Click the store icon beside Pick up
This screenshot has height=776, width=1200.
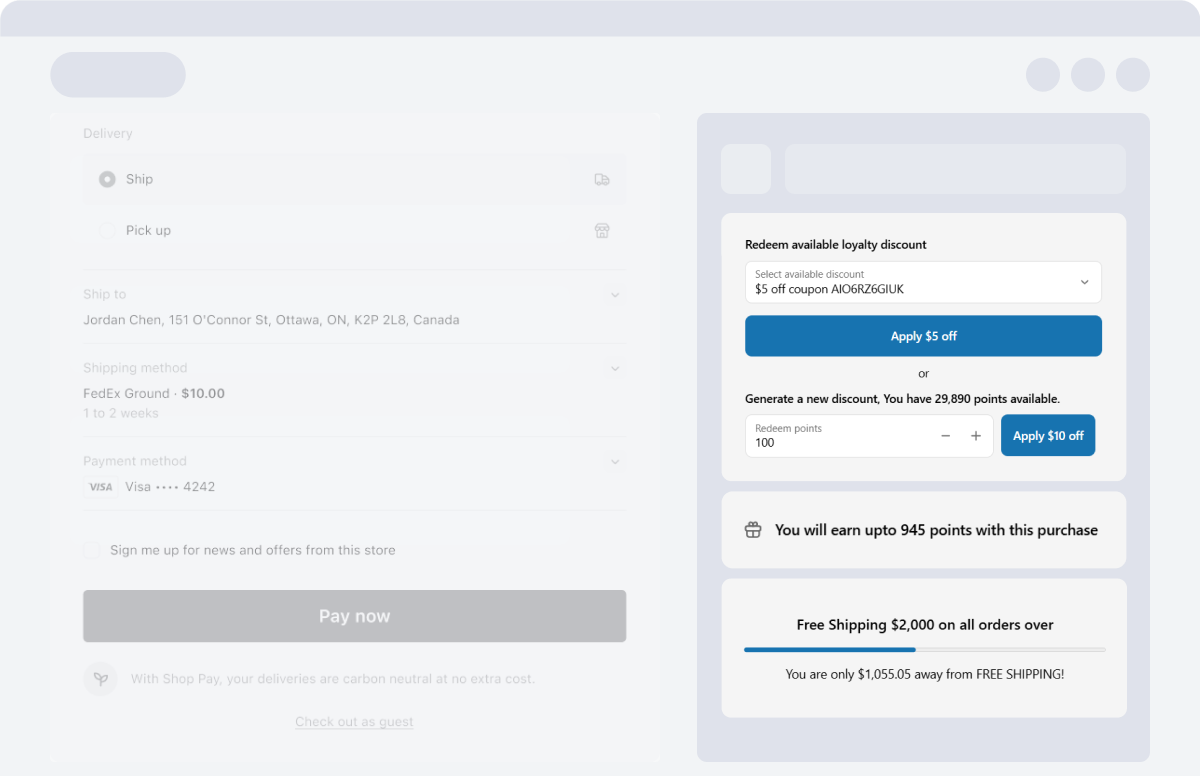[x=602, y=231]
